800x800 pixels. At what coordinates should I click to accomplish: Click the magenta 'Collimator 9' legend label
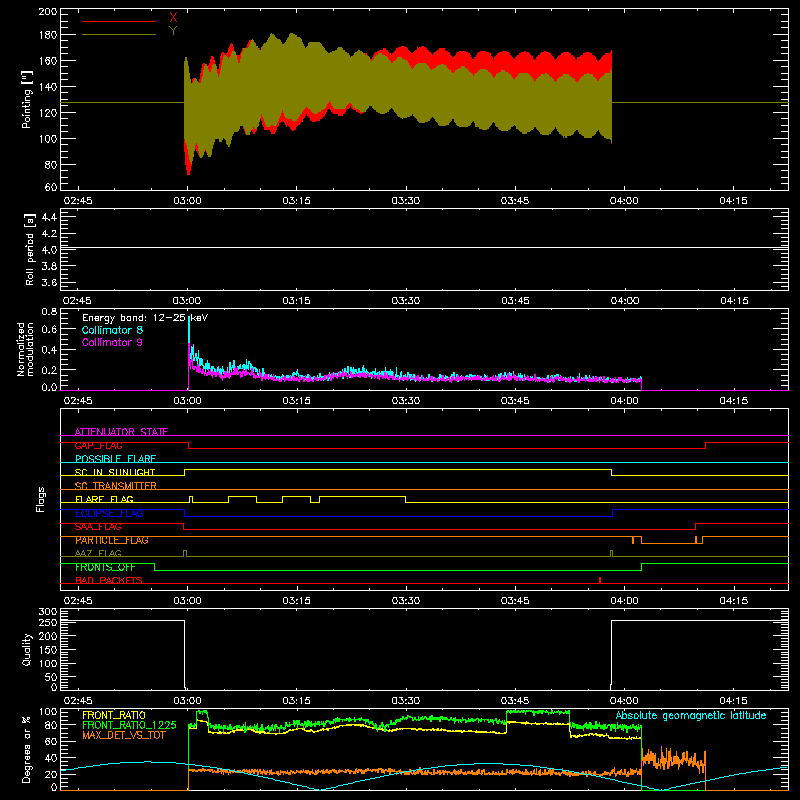point(112,342)
